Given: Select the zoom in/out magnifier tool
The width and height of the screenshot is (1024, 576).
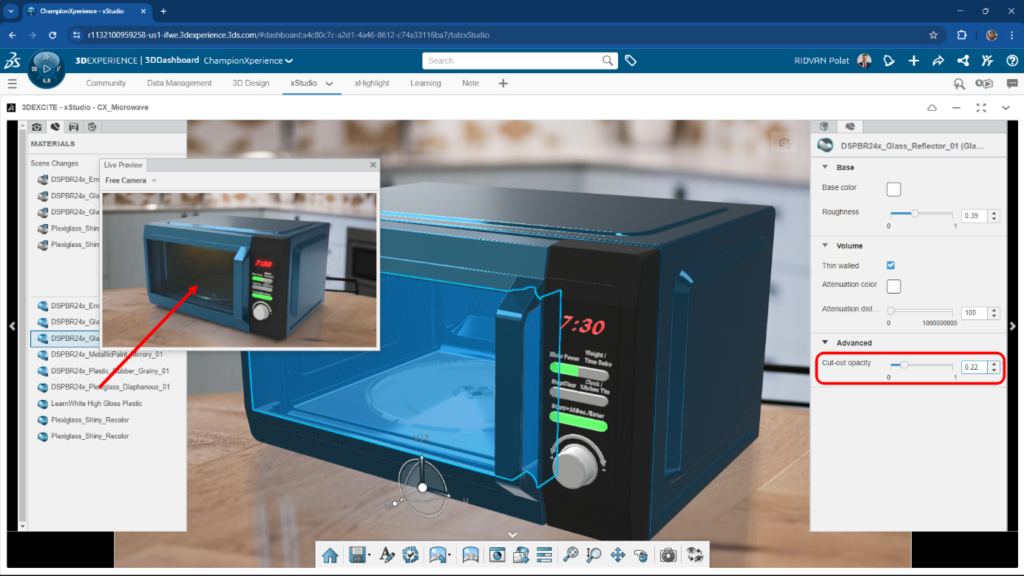Looking at the screenshot, I should pyautogui.click(x=594, y=555).
